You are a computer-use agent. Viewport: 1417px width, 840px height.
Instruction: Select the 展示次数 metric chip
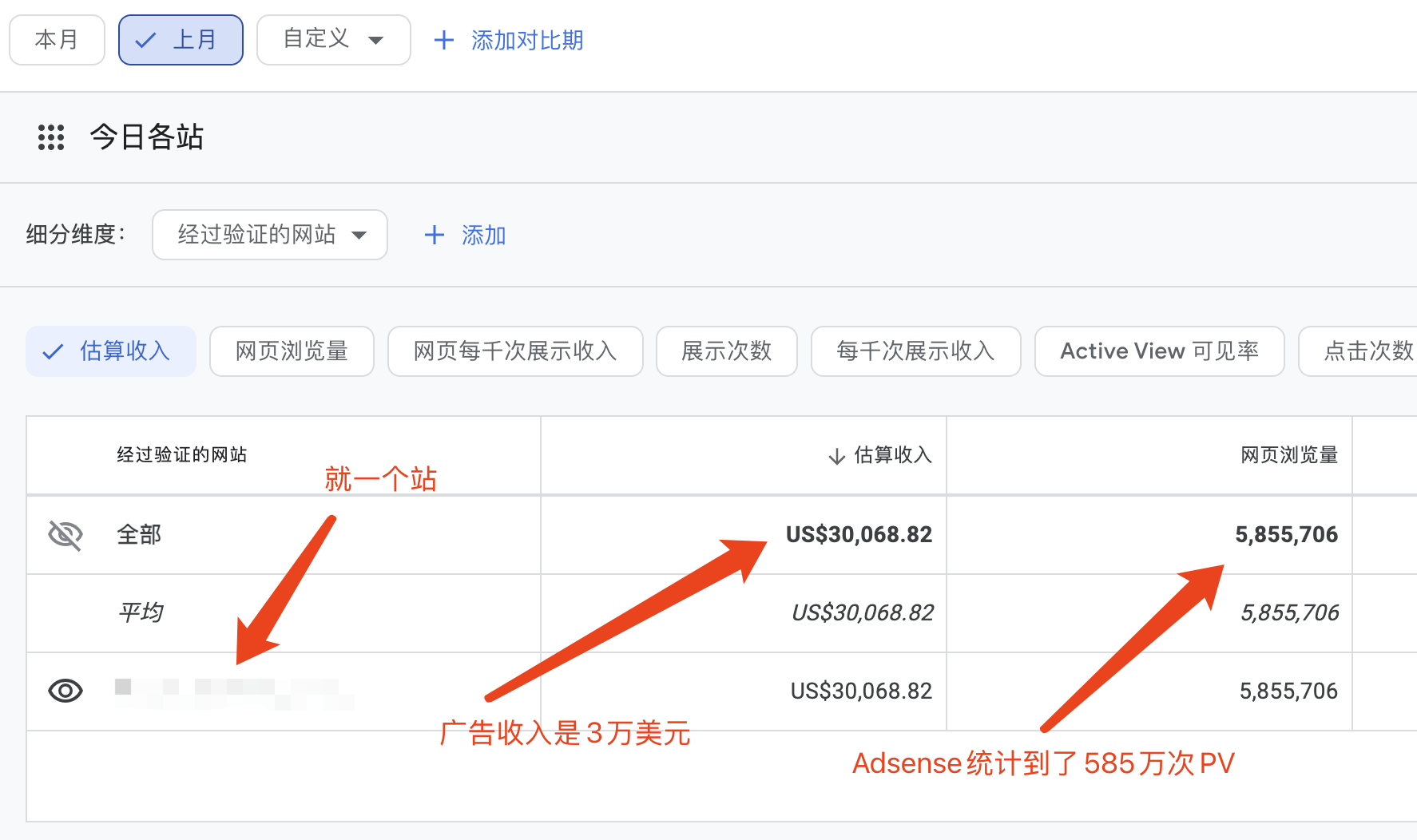(x=727, y=351)
